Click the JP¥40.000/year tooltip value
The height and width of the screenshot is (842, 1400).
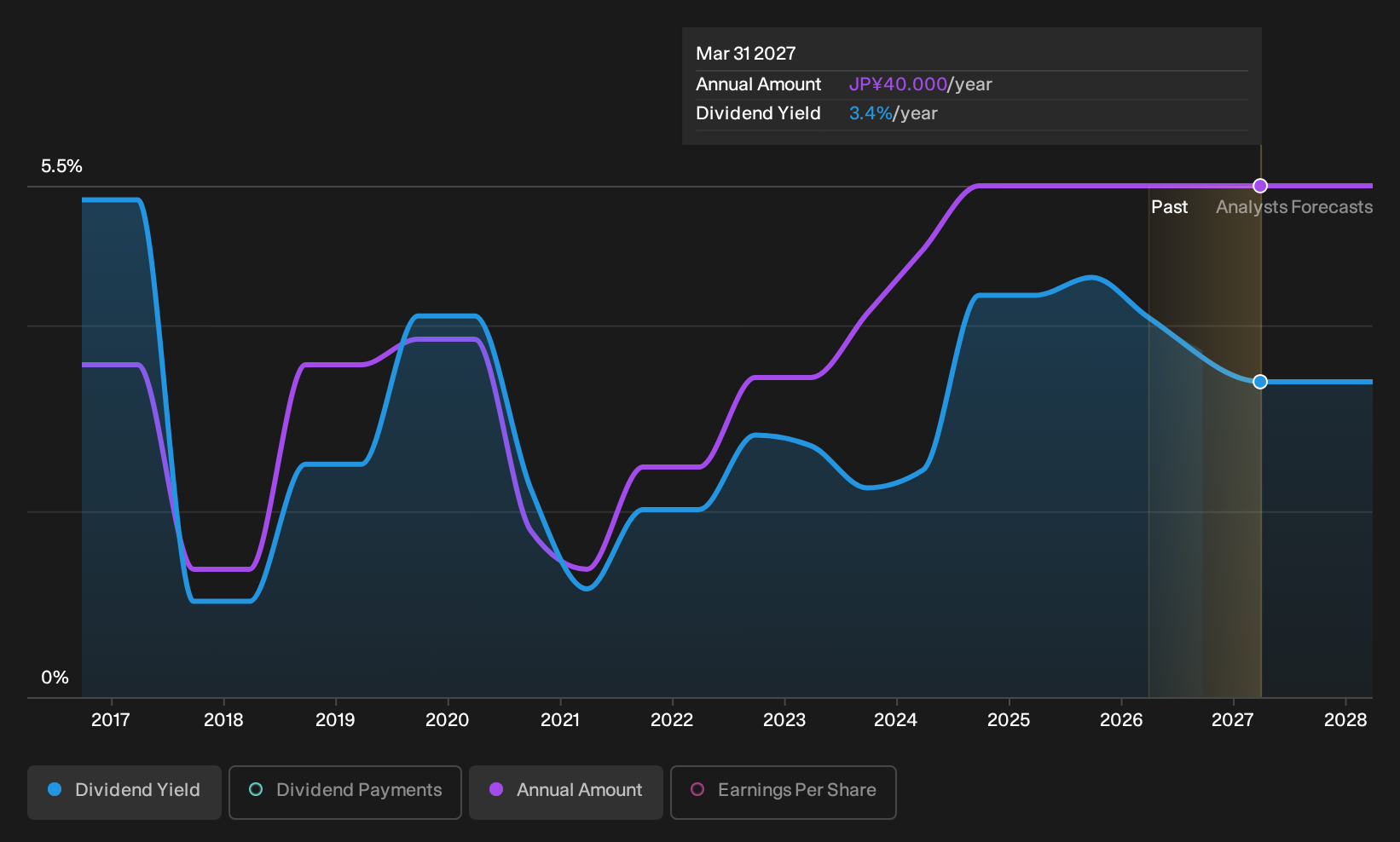pos(921,84)
